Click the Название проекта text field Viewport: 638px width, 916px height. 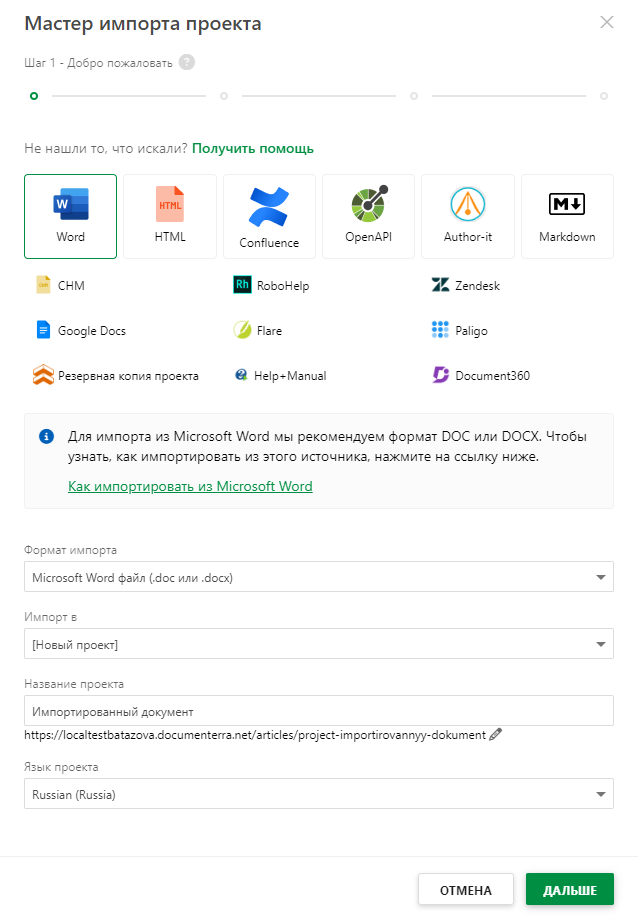pos(319,711)
